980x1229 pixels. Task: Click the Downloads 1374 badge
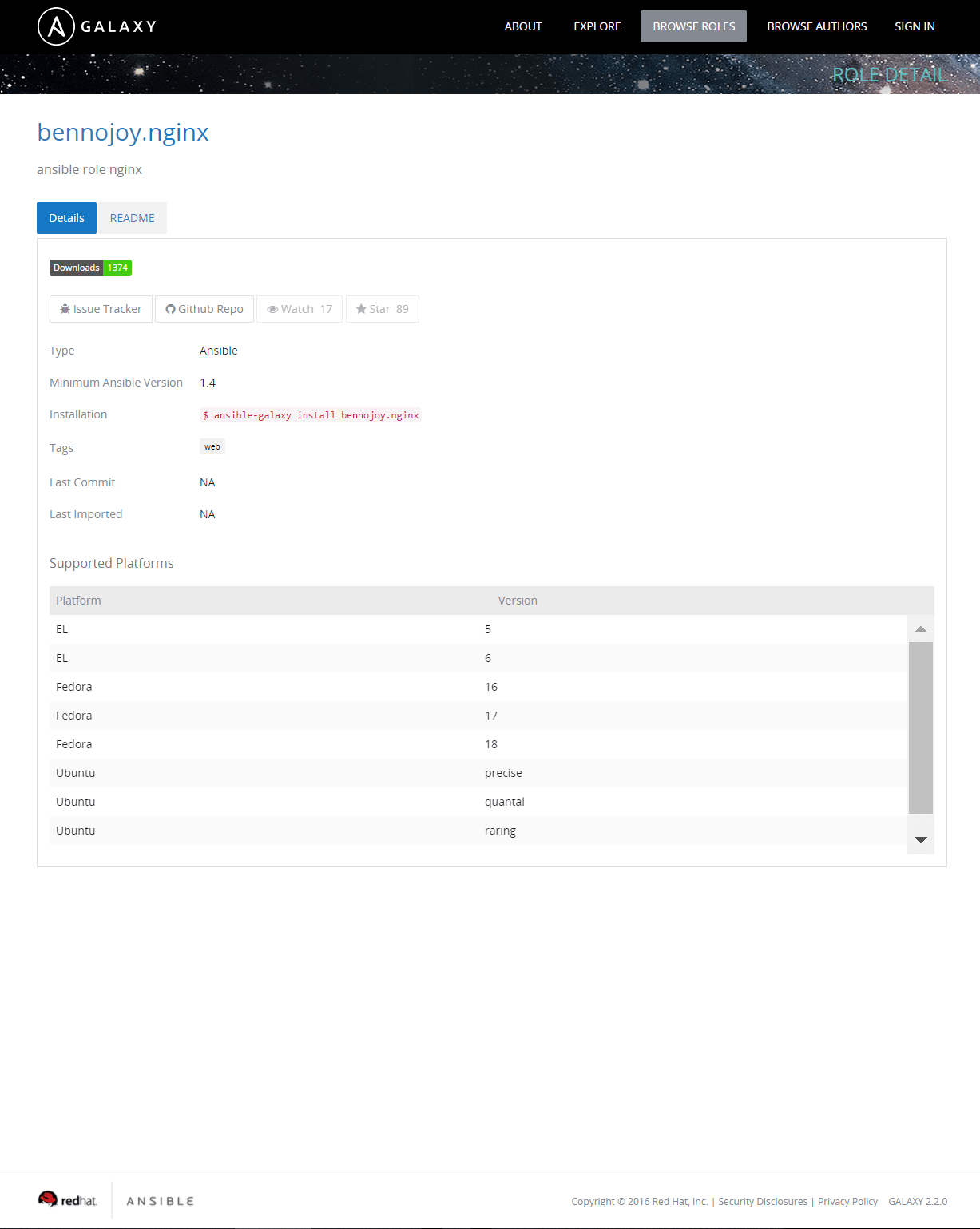click(x=90, y=268)
